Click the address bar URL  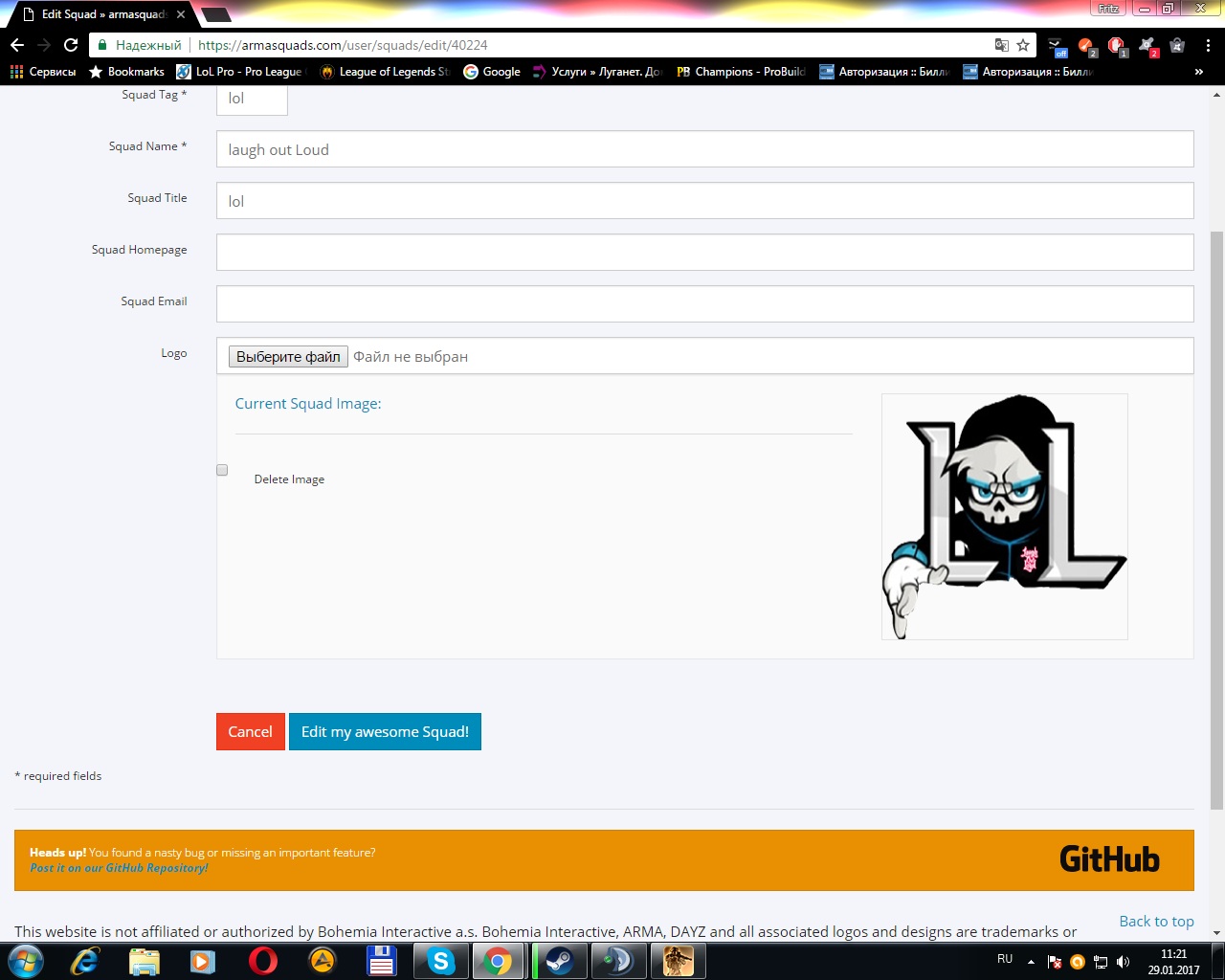tap(343, 45)
